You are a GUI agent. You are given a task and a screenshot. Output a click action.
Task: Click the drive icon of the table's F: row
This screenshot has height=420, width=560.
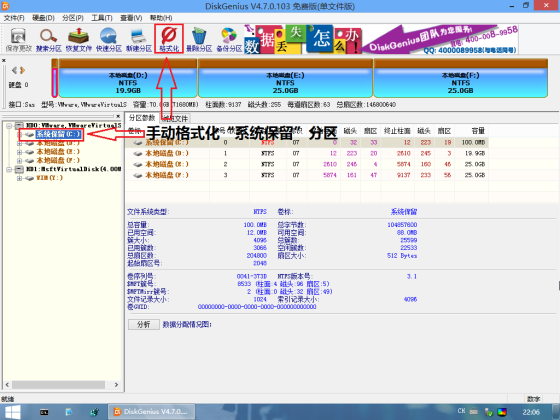pyautogui.click(x=138, y=175)
